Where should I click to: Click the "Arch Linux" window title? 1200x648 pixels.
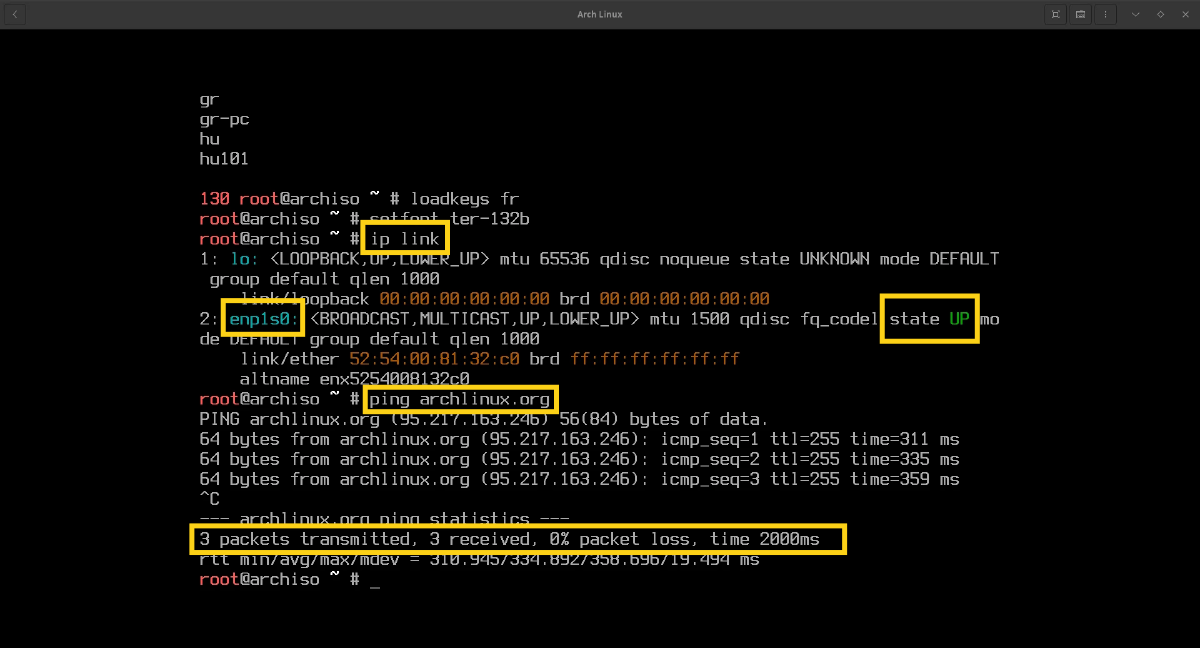tap(600, 14)
